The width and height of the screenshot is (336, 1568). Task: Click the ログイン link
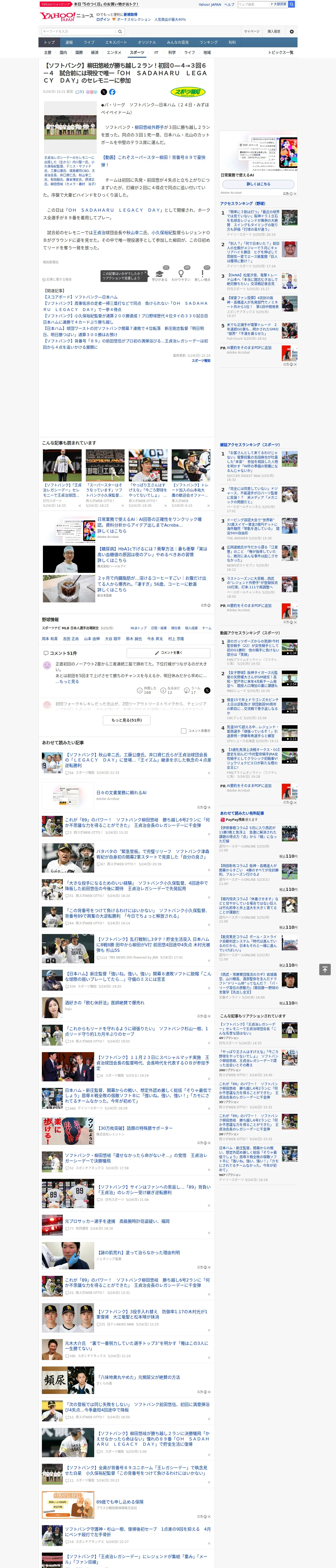pos(103,20)
